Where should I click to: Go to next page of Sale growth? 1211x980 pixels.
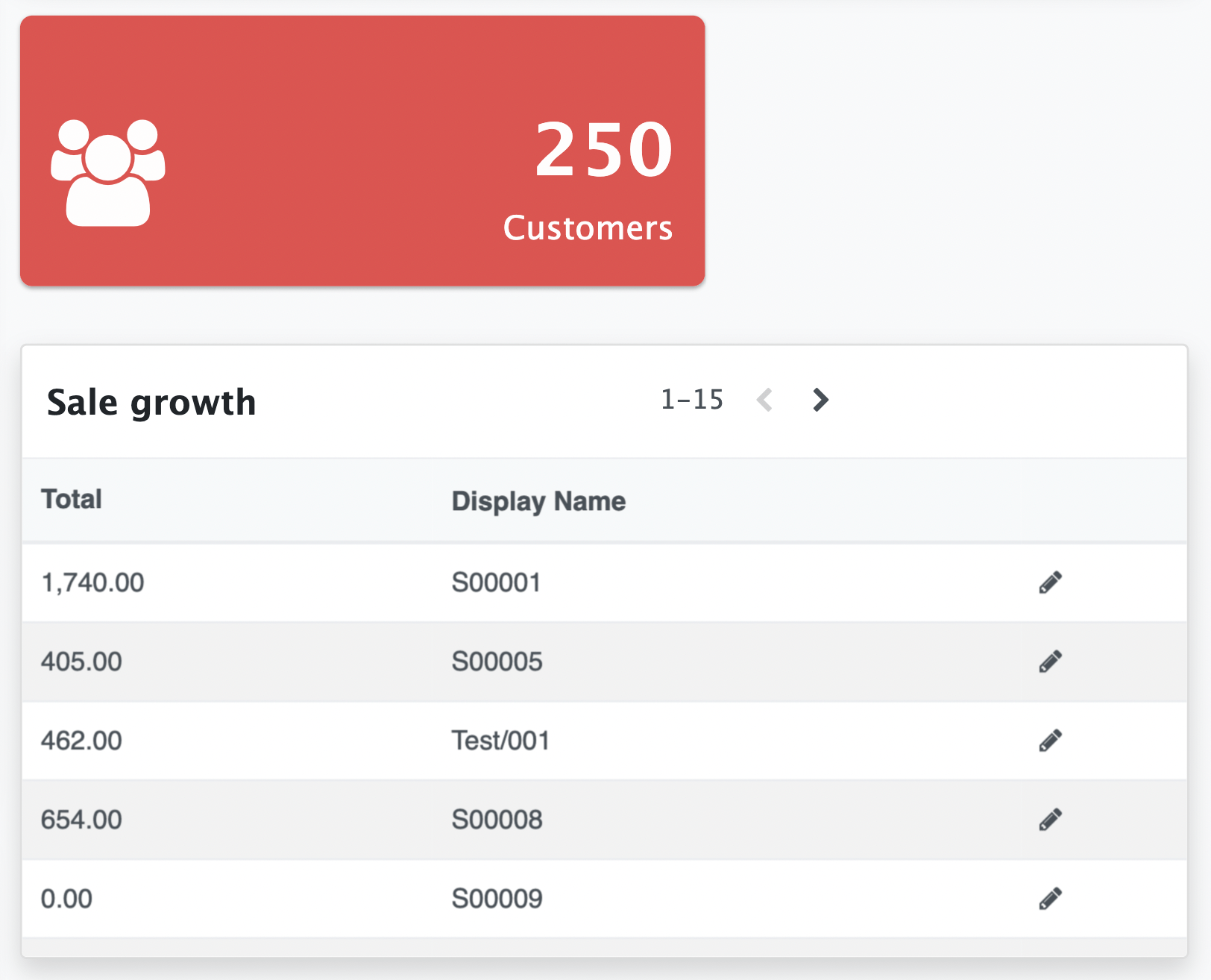coord(820,401)
